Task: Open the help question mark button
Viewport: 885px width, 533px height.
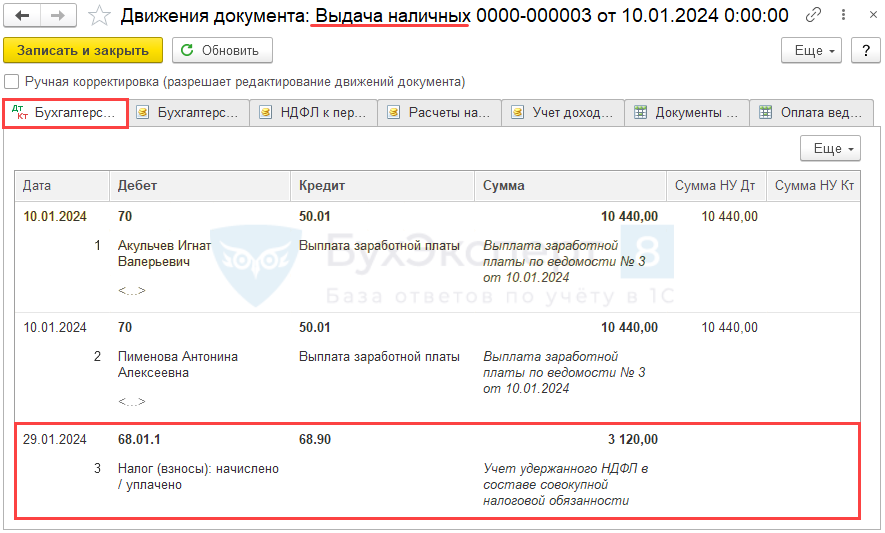Action: click(866, 50)
